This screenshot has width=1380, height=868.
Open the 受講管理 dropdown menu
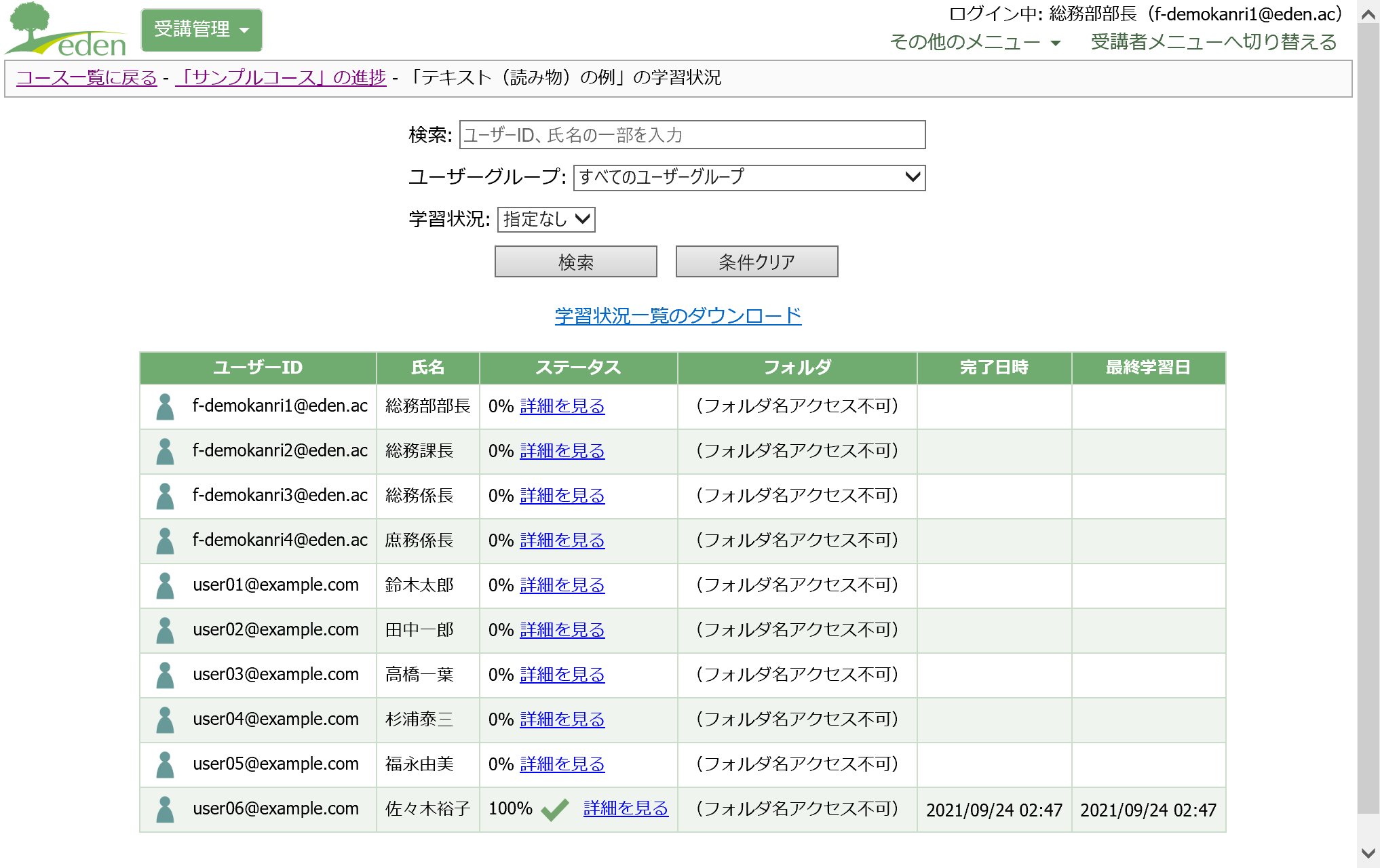[x=202, y=30]
